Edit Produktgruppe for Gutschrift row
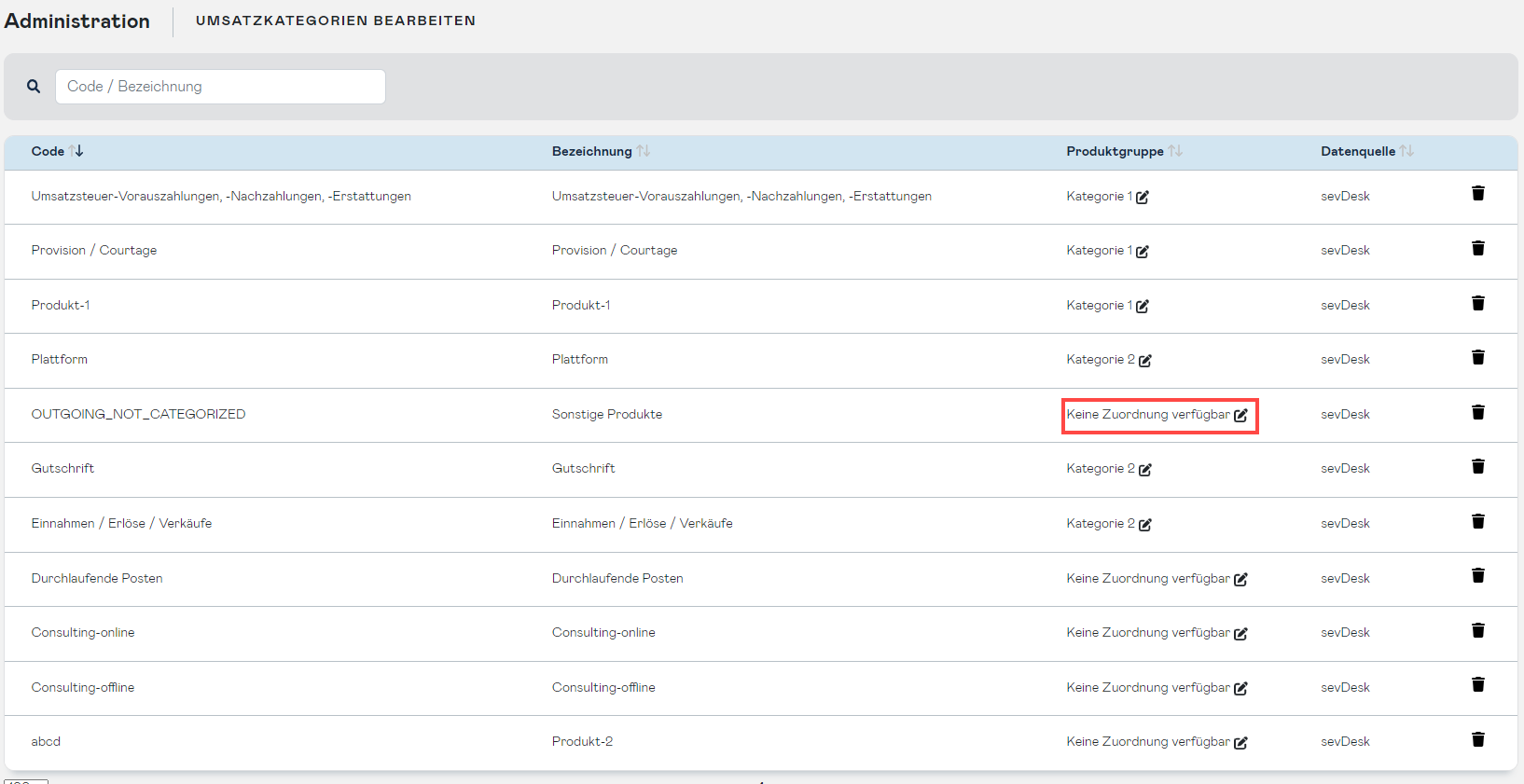This screenshot has width=1524, height=784. click(1145, 469)
